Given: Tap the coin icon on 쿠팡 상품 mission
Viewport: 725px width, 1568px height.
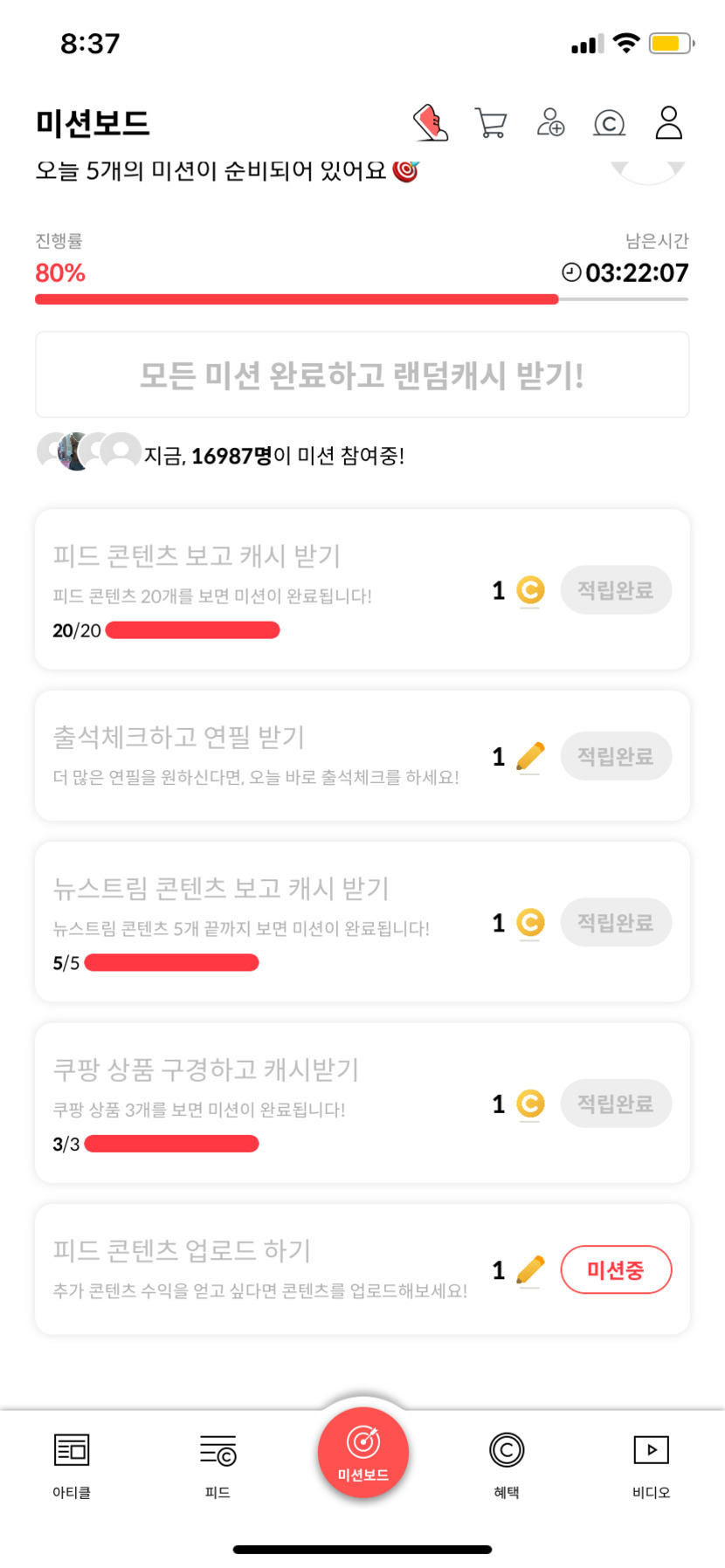Looking at the screenshot, I should point(530,1104).
